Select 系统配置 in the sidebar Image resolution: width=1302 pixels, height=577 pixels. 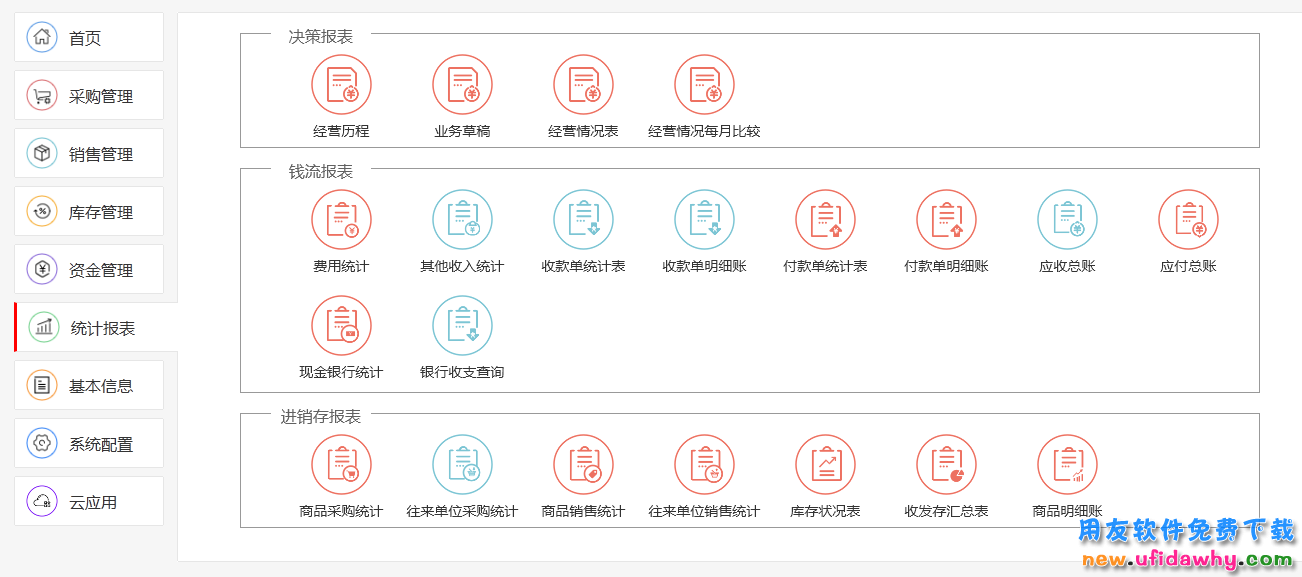tap(89, 444)
